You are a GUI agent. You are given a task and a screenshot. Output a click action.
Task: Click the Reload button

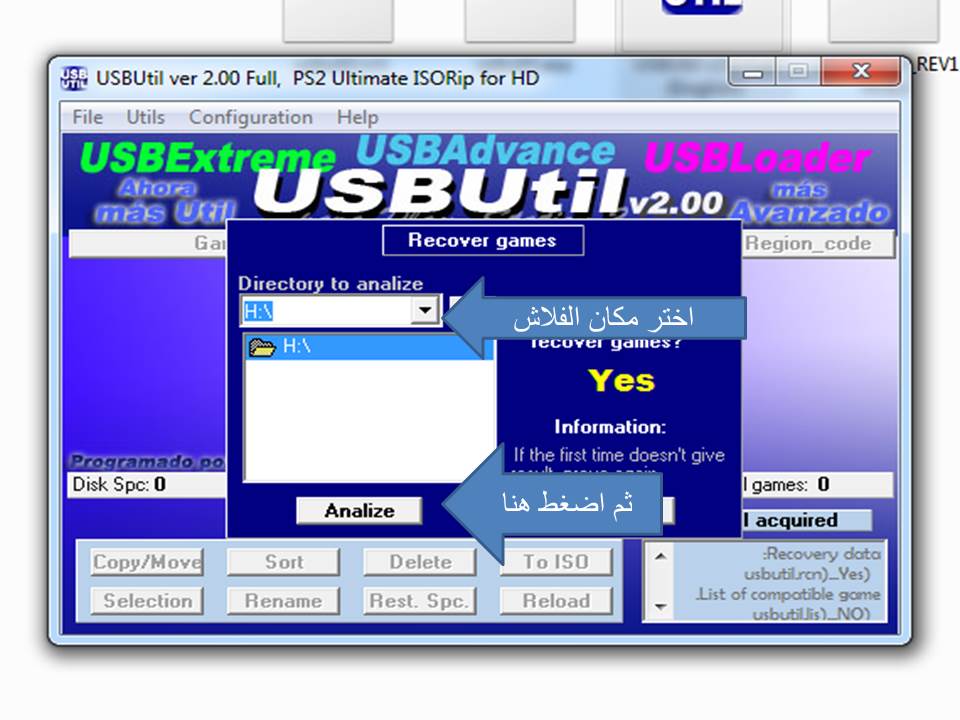[x=556, y=601]
